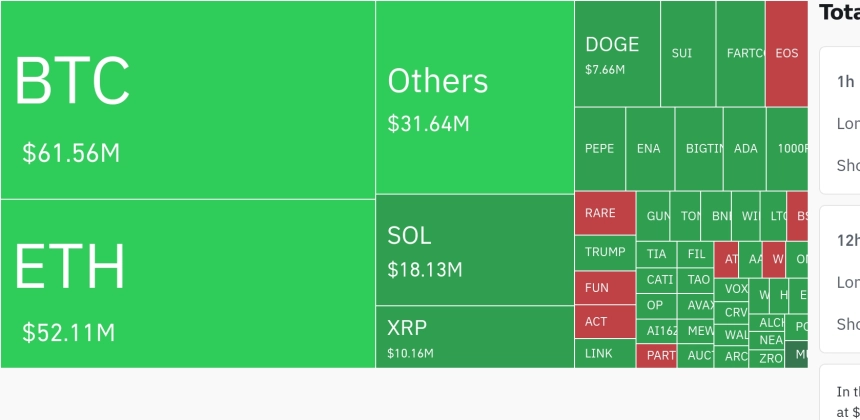
Task: Select the red PART tile
Action: click(657, 356)
